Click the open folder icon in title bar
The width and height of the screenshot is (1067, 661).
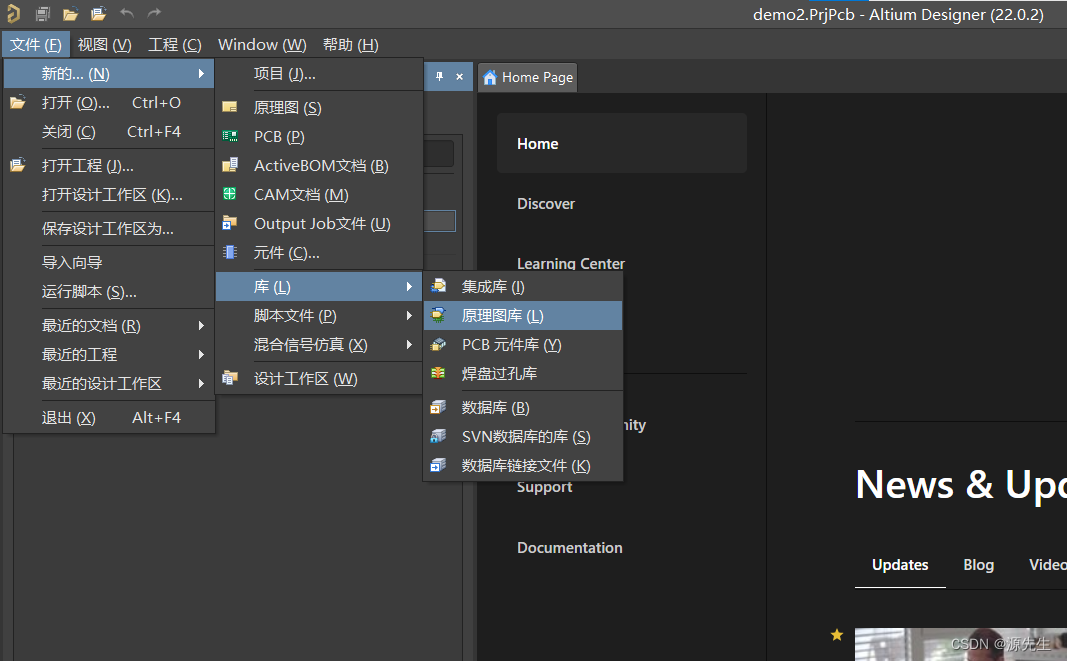coord(70,14)
